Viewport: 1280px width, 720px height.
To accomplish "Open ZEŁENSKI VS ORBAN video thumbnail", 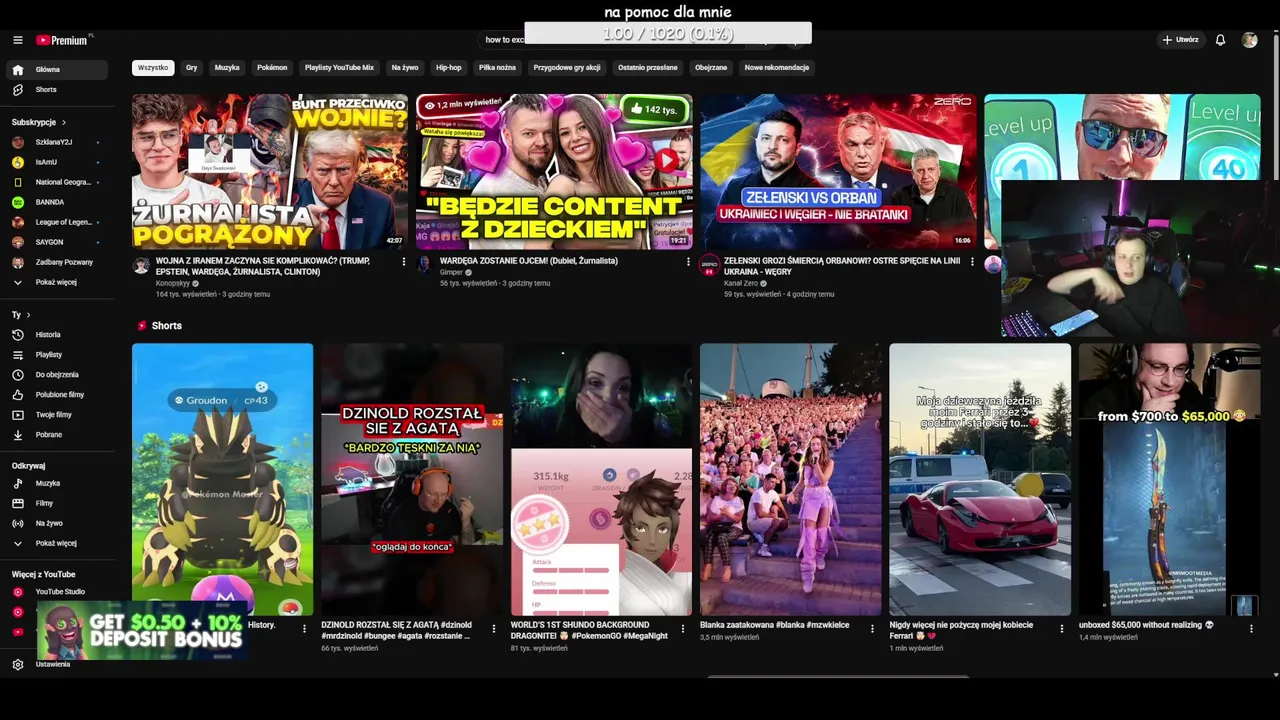I will 838,171.
